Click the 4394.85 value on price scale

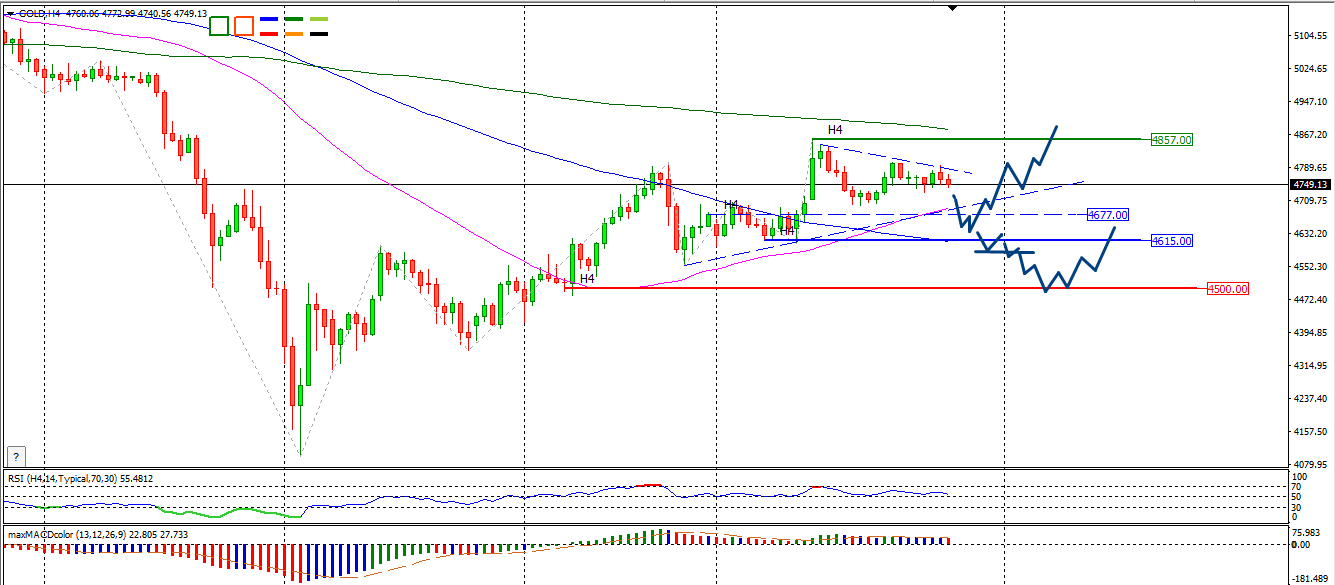(1311, 333)
